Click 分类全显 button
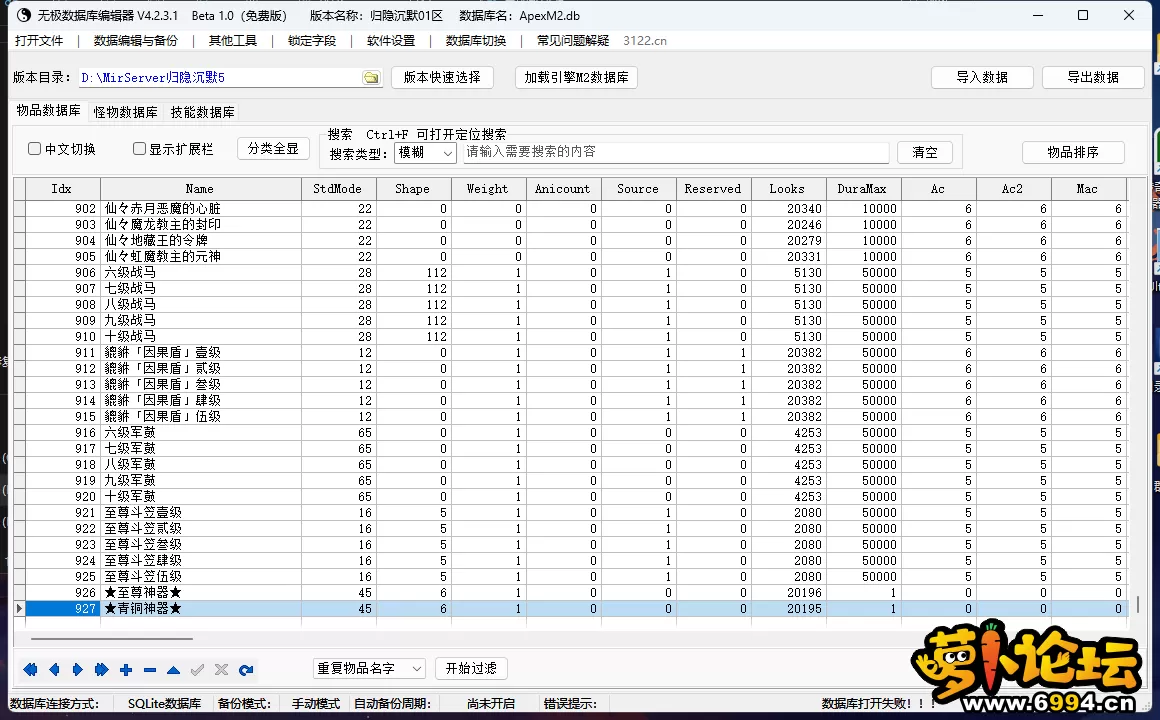Viewport: 1160px width, 720px height. [273, 149]
